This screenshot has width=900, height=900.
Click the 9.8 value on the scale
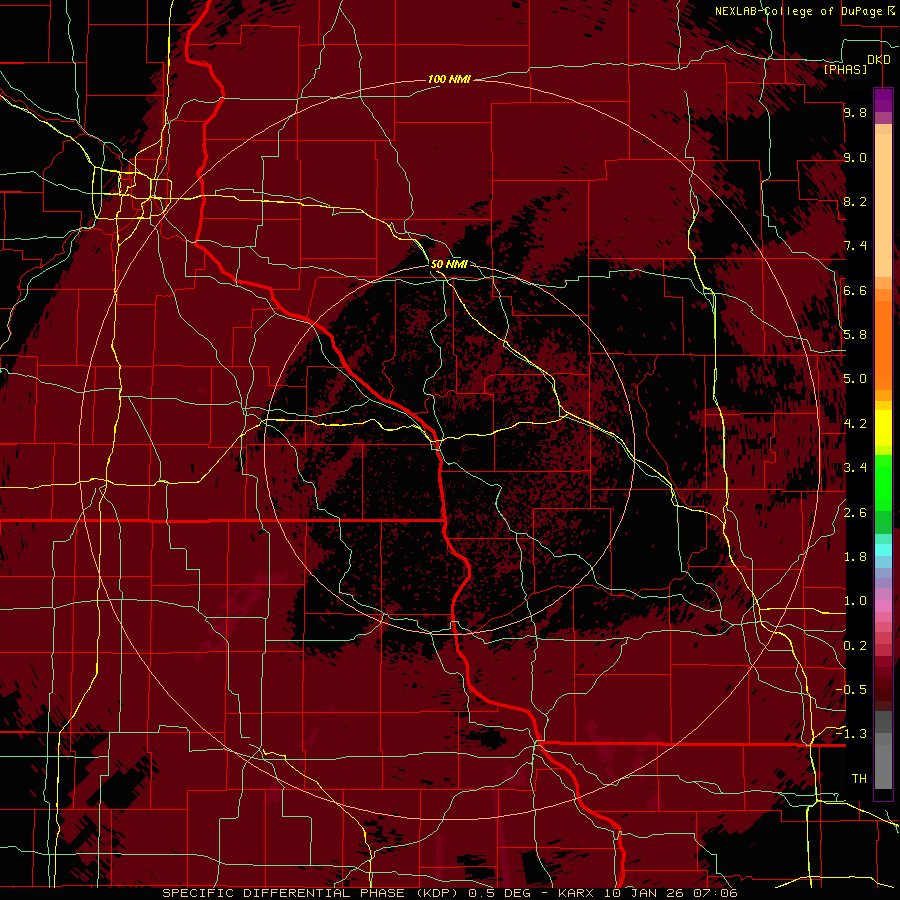(x=855, y=112)
